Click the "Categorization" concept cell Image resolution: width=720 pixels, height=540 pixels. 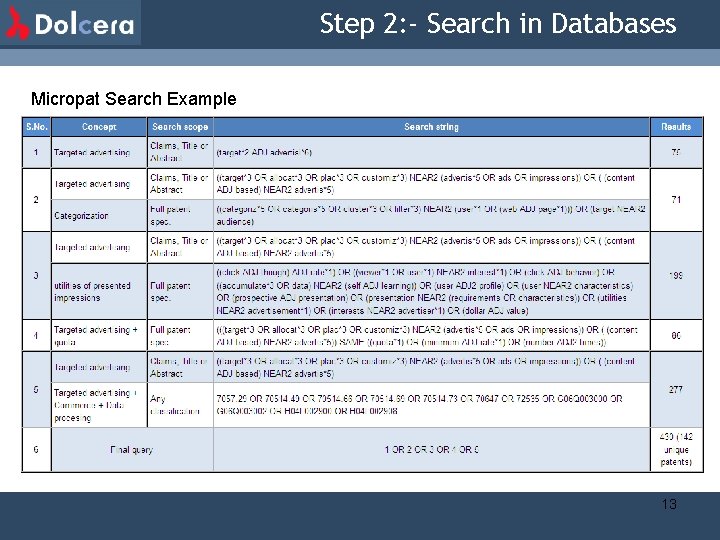tap(99, 216)
